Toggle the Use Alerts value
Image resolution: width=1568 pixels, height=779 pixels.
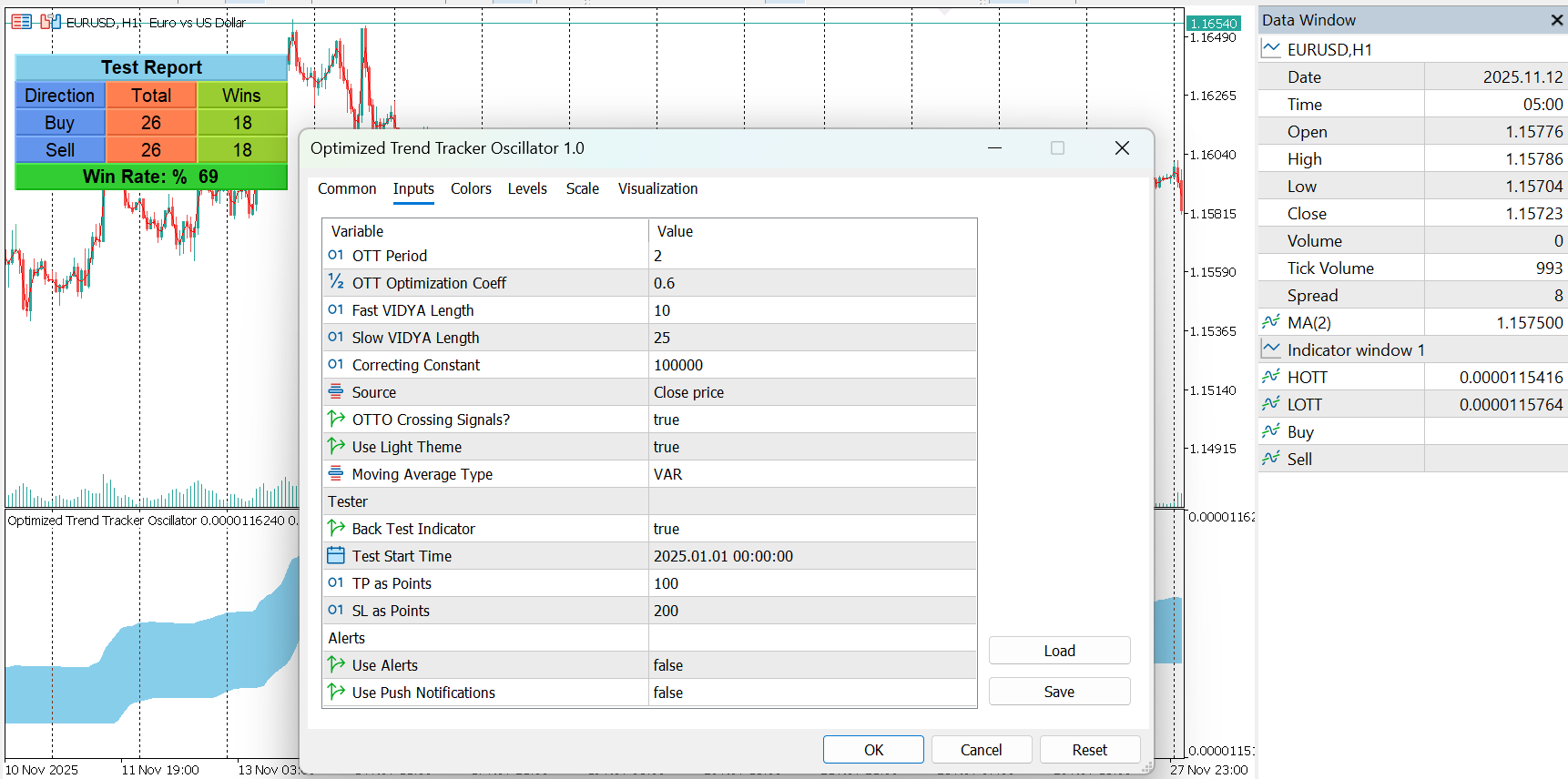coord(812,665)
